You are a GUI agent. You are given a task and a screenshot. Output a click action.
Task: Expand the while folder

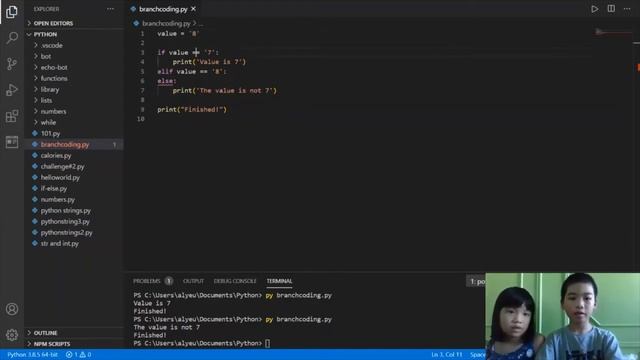(x=74, y=122)
